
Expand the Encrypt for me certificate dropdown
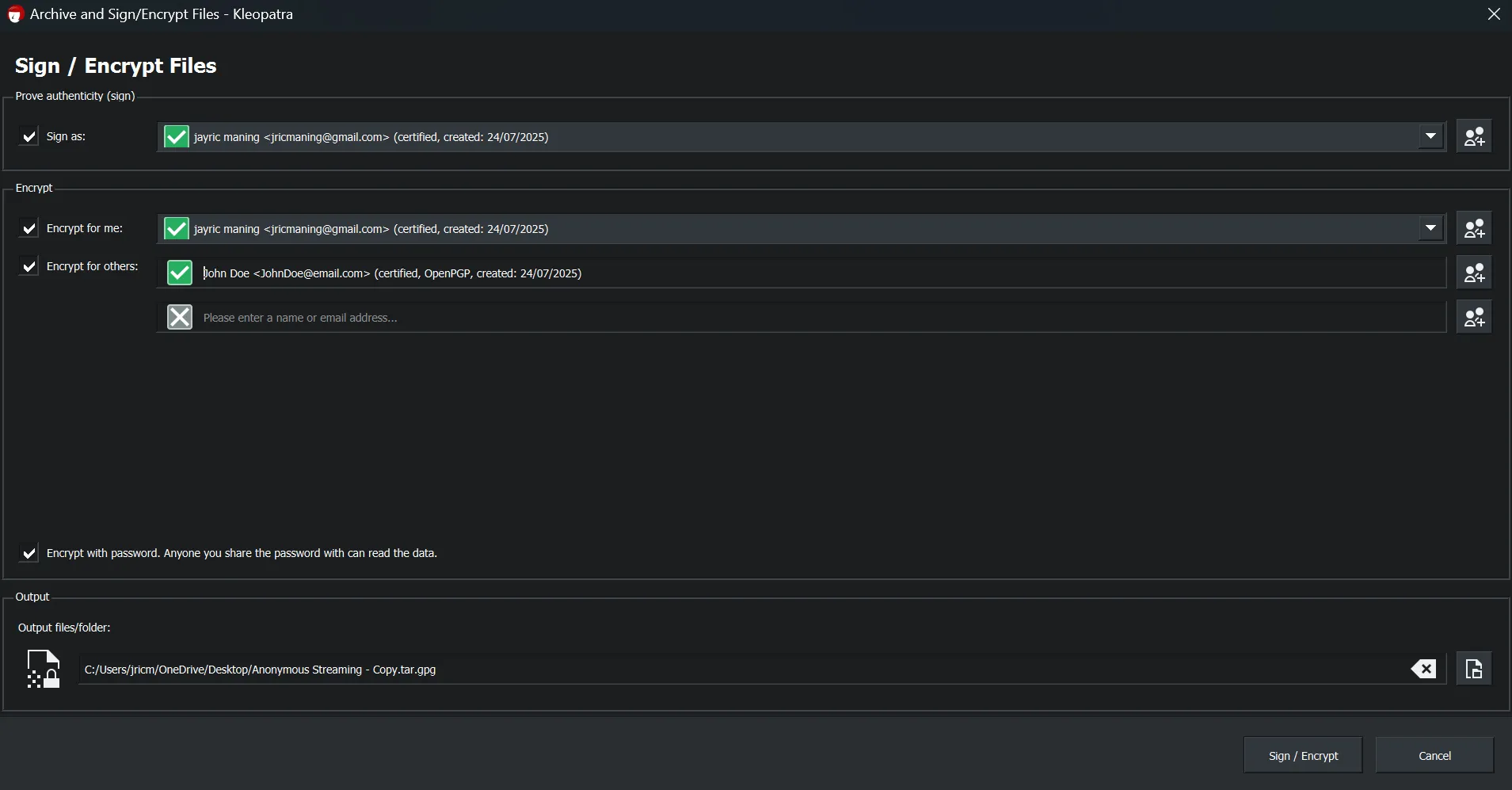tap(1430, 229)
